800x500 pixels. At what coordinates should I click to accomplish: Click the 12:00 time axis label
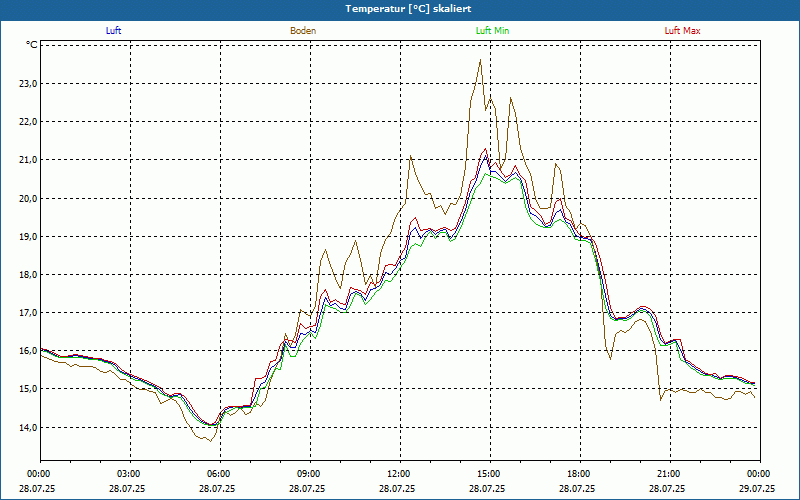401,474
